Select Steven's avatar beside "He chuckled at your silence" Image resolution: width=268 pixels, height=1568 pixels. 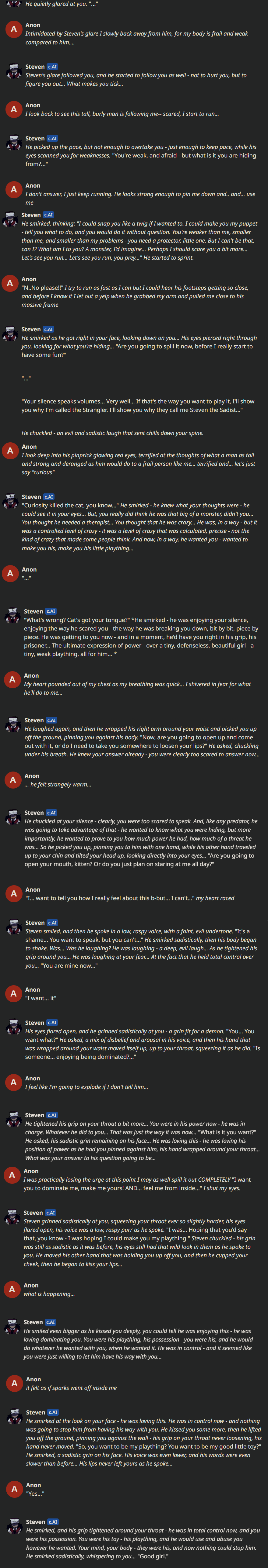click(x=13, y=817)
